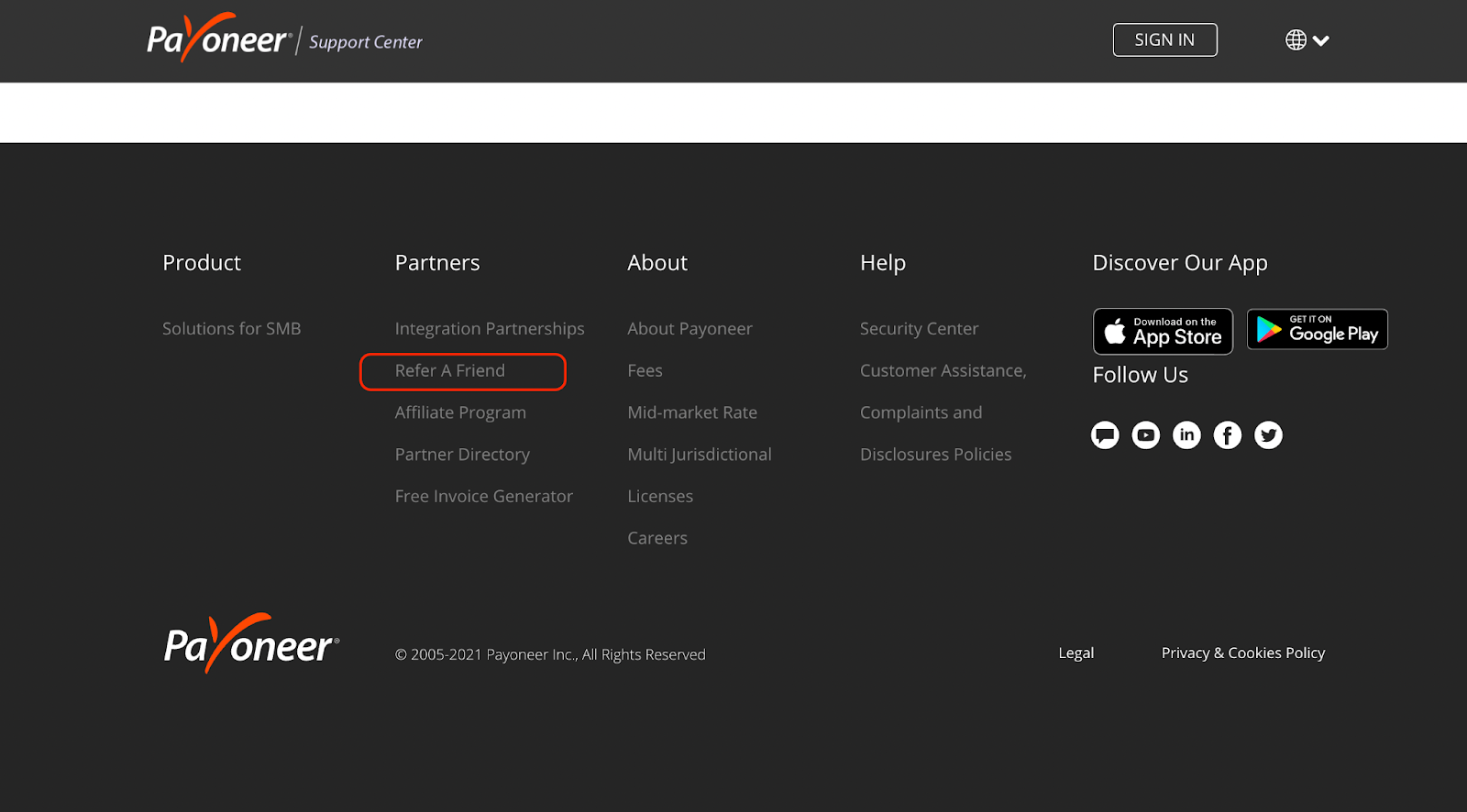Click the Partners column heading

(437, 263)
